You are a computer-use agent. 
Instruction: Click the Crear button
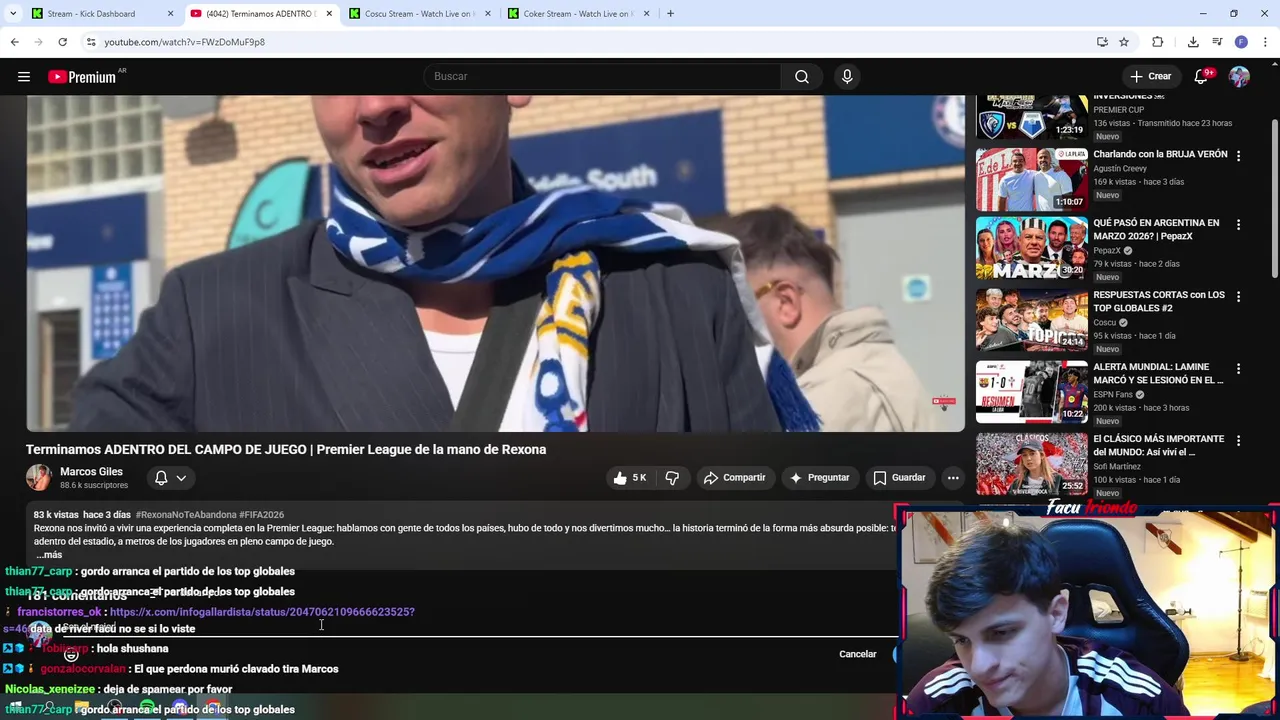click(1150, 76)
